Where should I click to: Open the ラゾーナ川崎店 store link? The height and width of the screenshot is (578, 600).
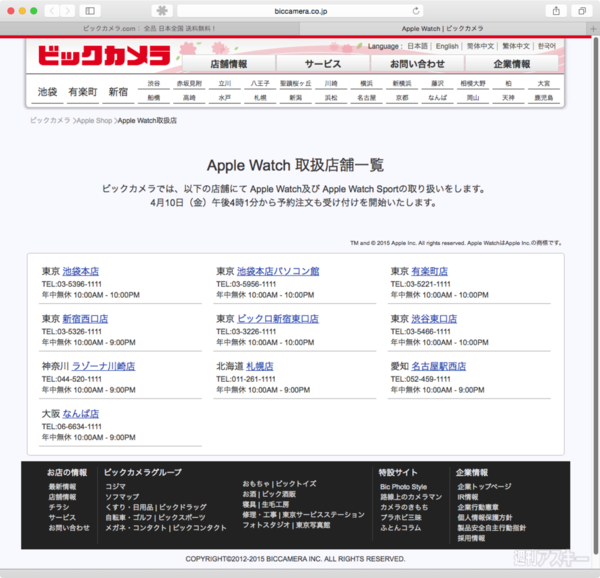[x=103, y=366]
